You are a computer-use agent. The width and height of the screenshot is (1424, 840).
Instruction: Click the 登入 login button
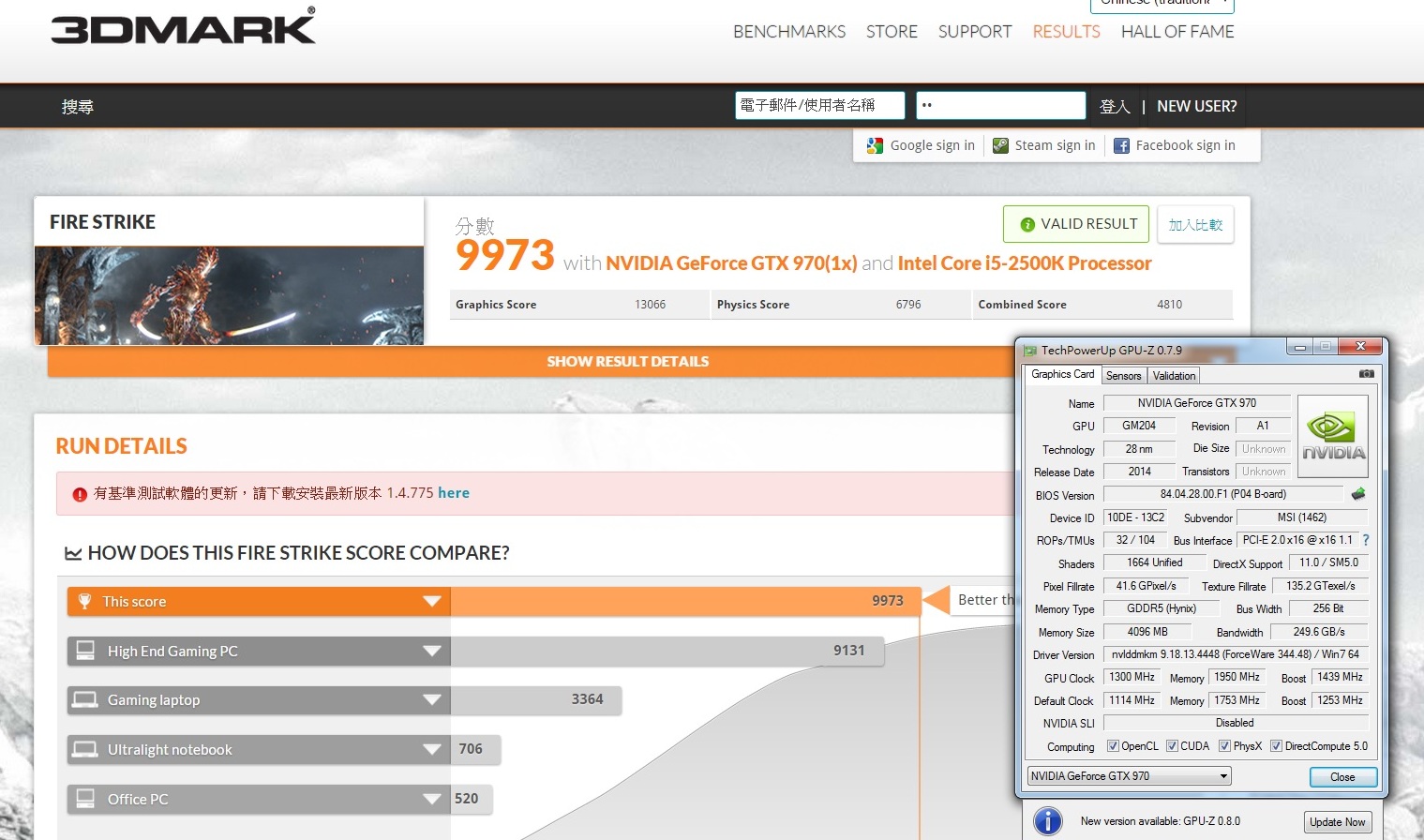point(1115,107)
